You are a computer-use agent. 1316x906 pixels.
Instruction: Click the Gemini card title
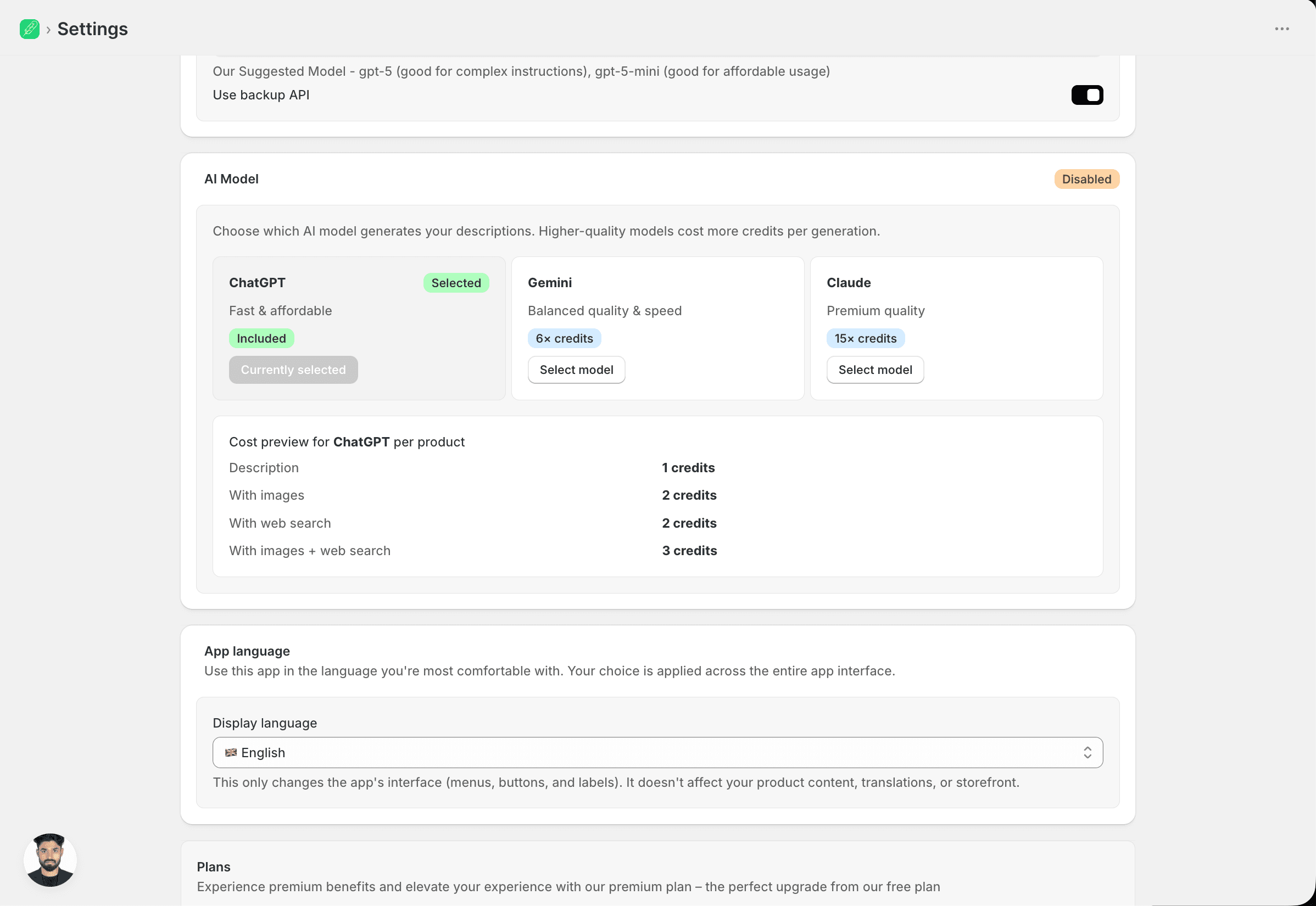click(550, 283)
